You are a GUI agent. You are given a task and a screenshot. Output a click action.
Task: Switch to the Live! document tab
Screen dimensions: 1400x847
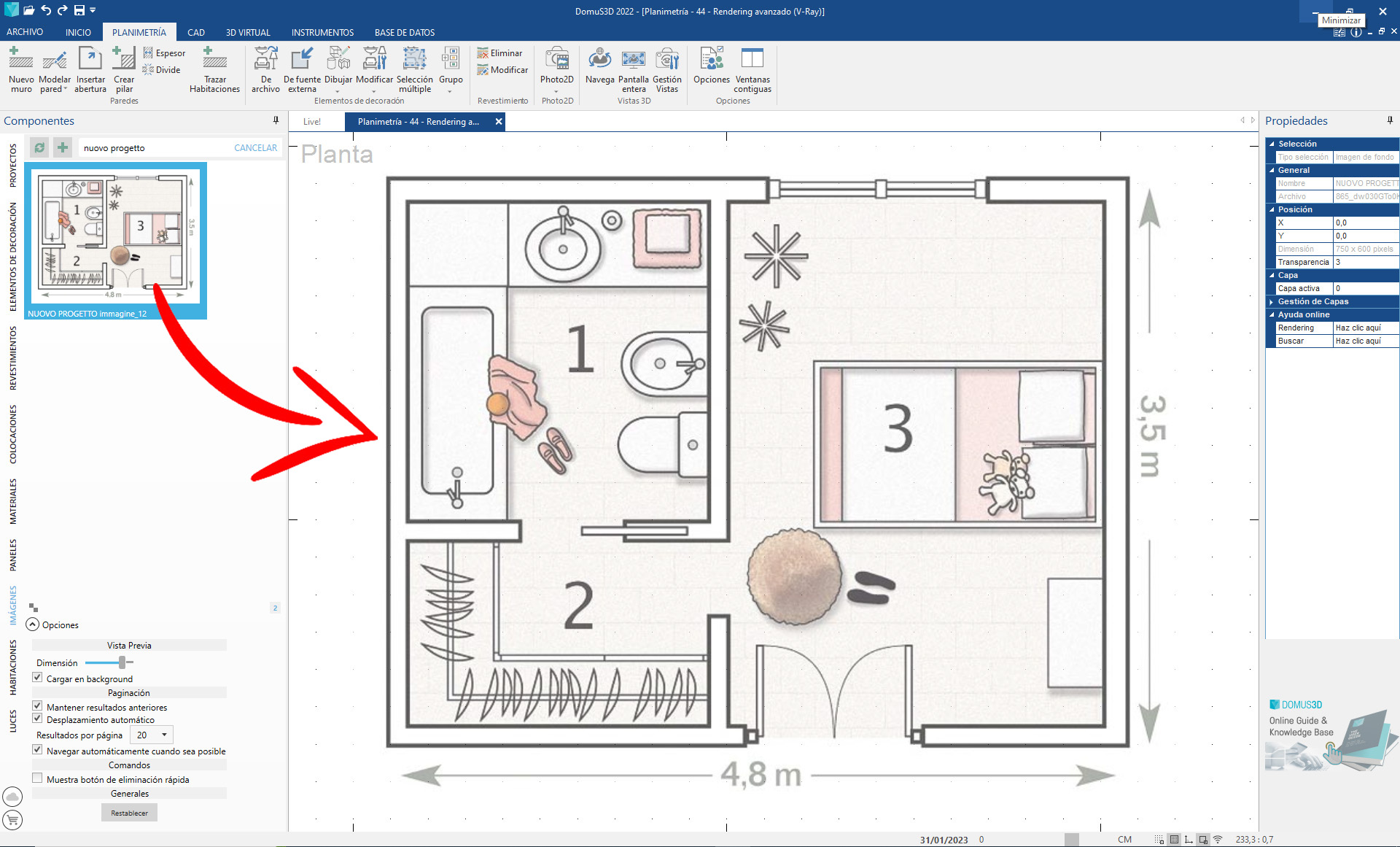312,122
